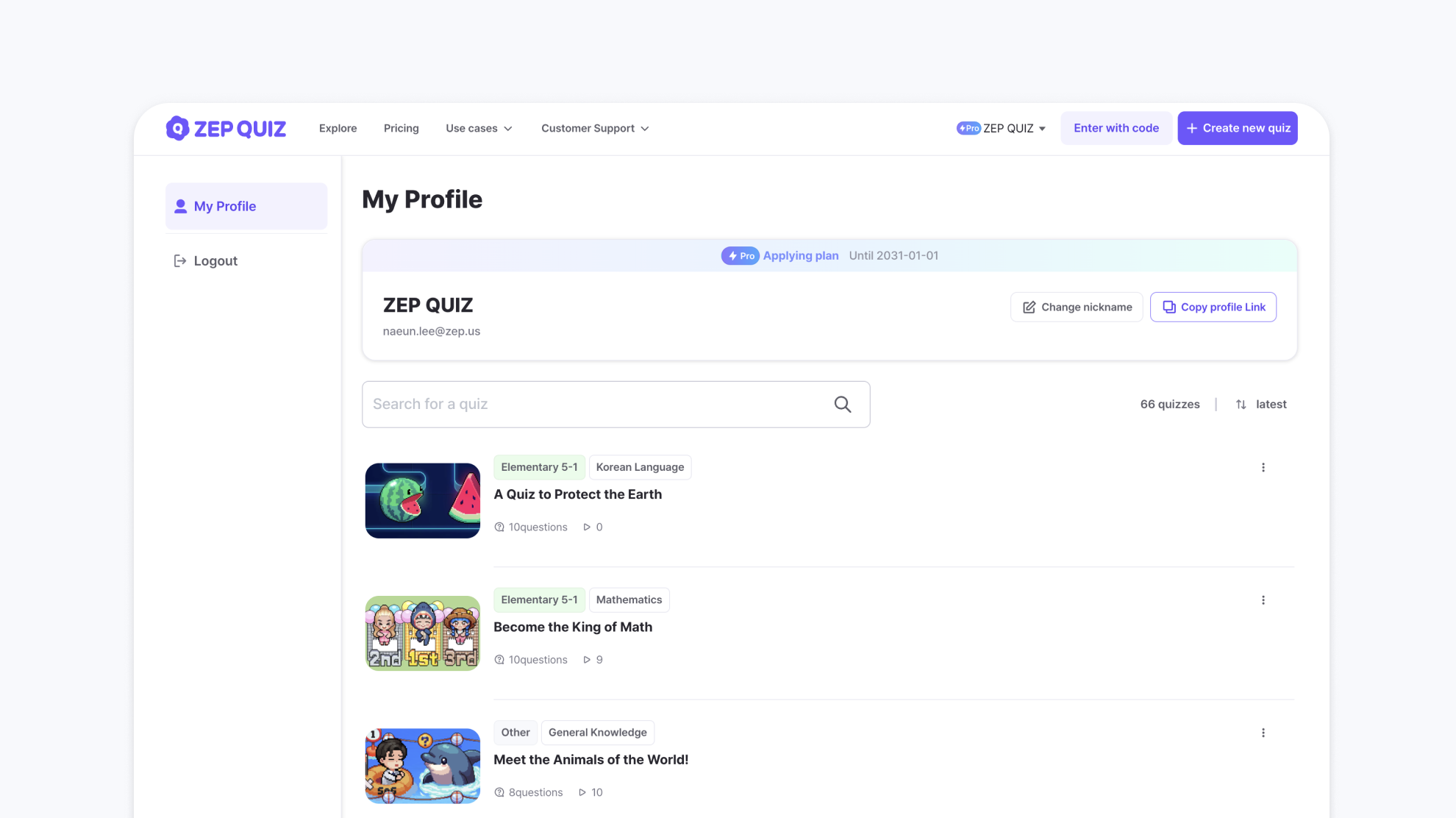The width and height of the screenshot is (1456, 818).
Task: Copy the profile link
Action: [1213, 307]
